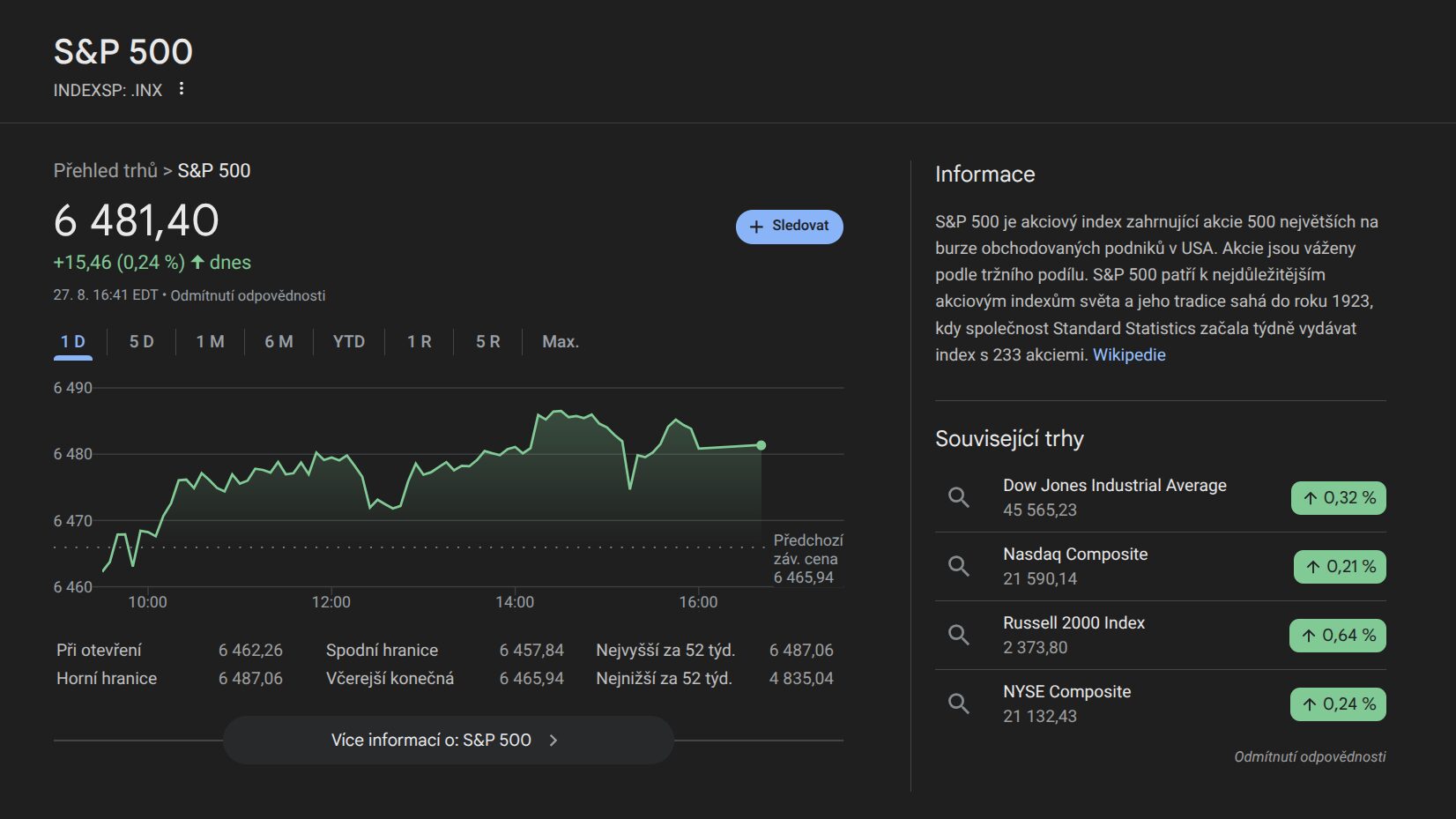Open the three-dot menu beside INDEXSP: .INX

pos(182,89)
